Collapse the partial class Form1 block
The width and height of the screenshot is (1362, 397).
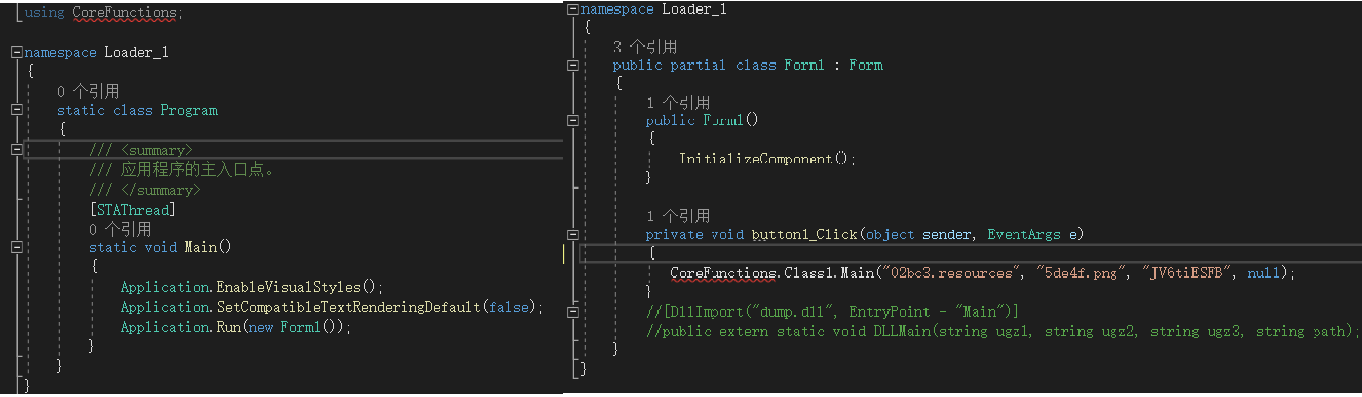tap(572, 65)
